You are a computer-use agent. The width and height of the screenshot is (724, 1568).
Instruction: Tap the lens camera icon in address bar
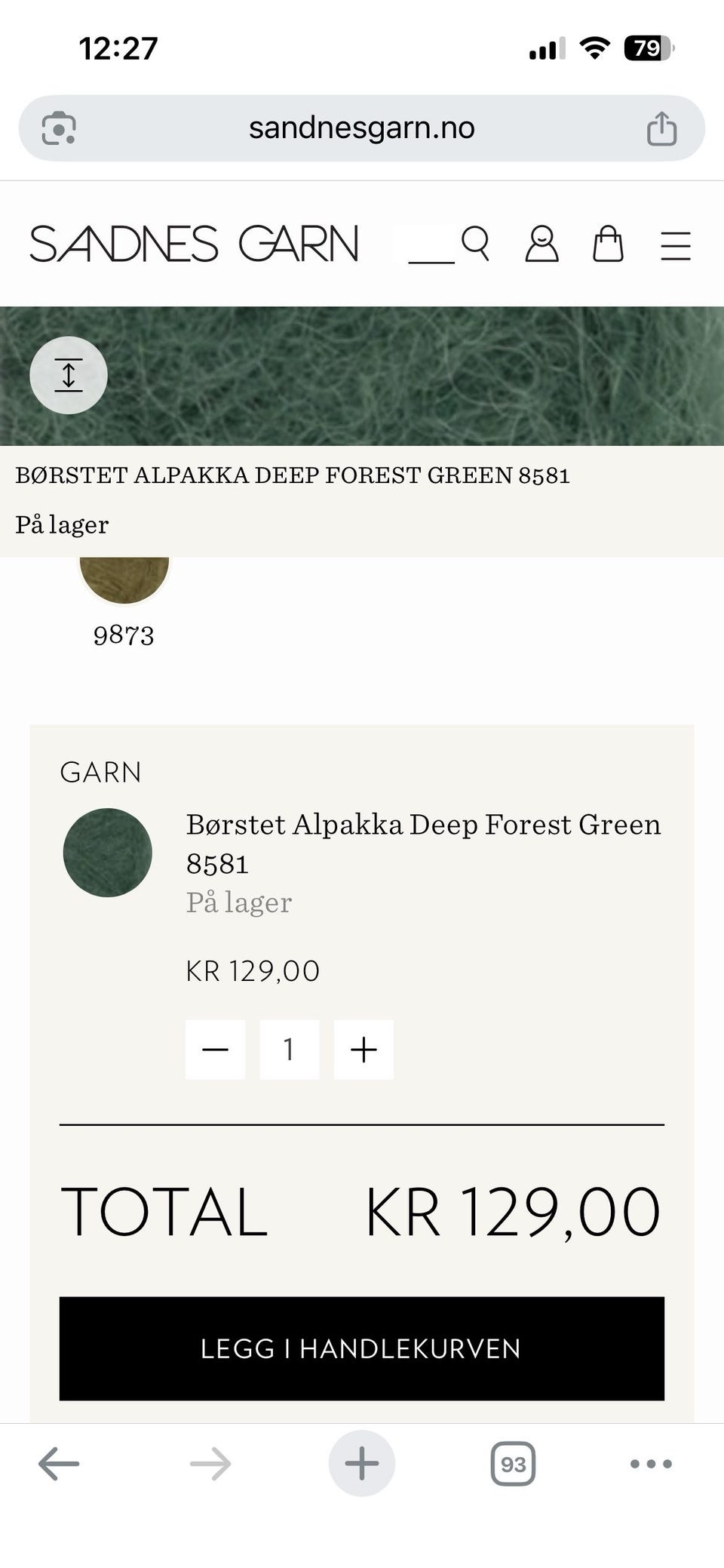click(59, 128)
